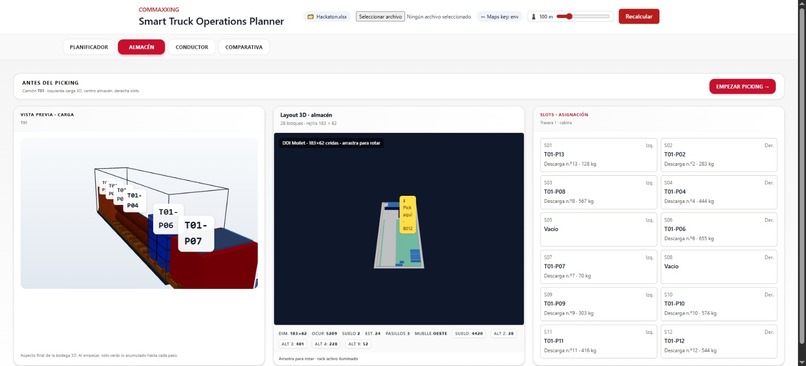The image size is (806, 366).
Task: Click the Seleccionar archivo button
Action: (380, 16)
